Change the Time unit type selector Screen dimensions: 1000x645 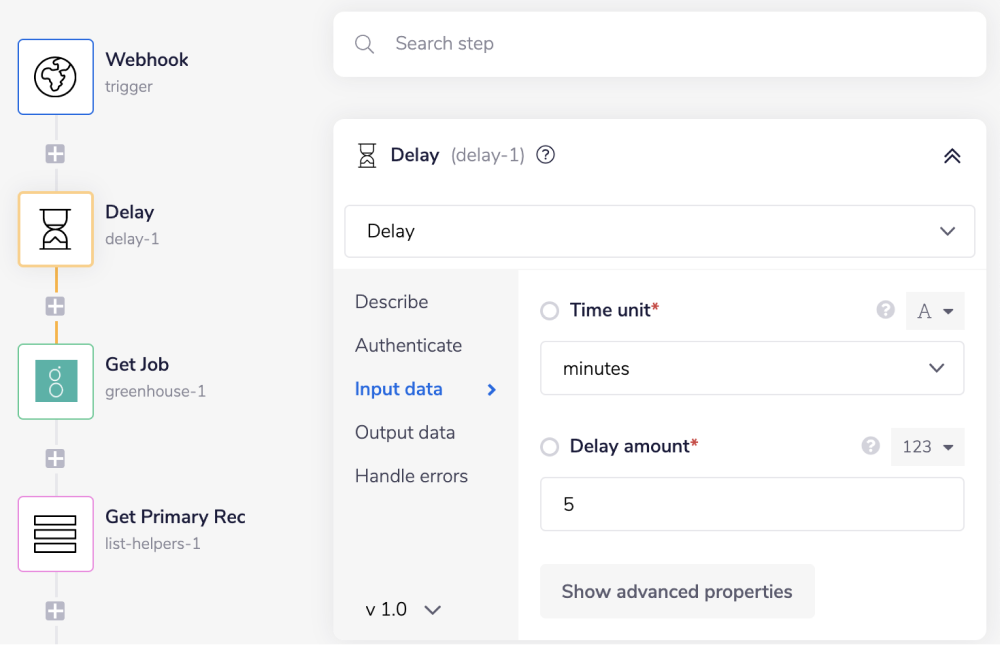coord(935,311)
